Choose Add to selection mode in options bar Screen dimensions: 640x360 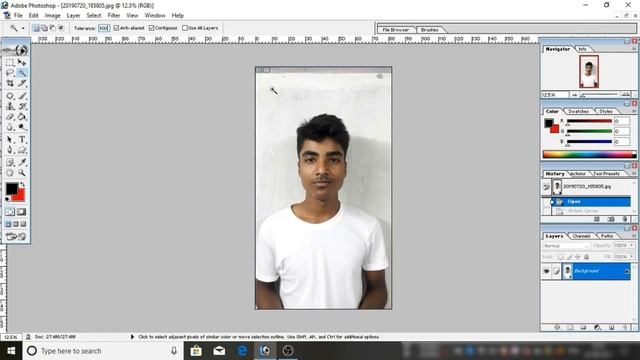44,28
